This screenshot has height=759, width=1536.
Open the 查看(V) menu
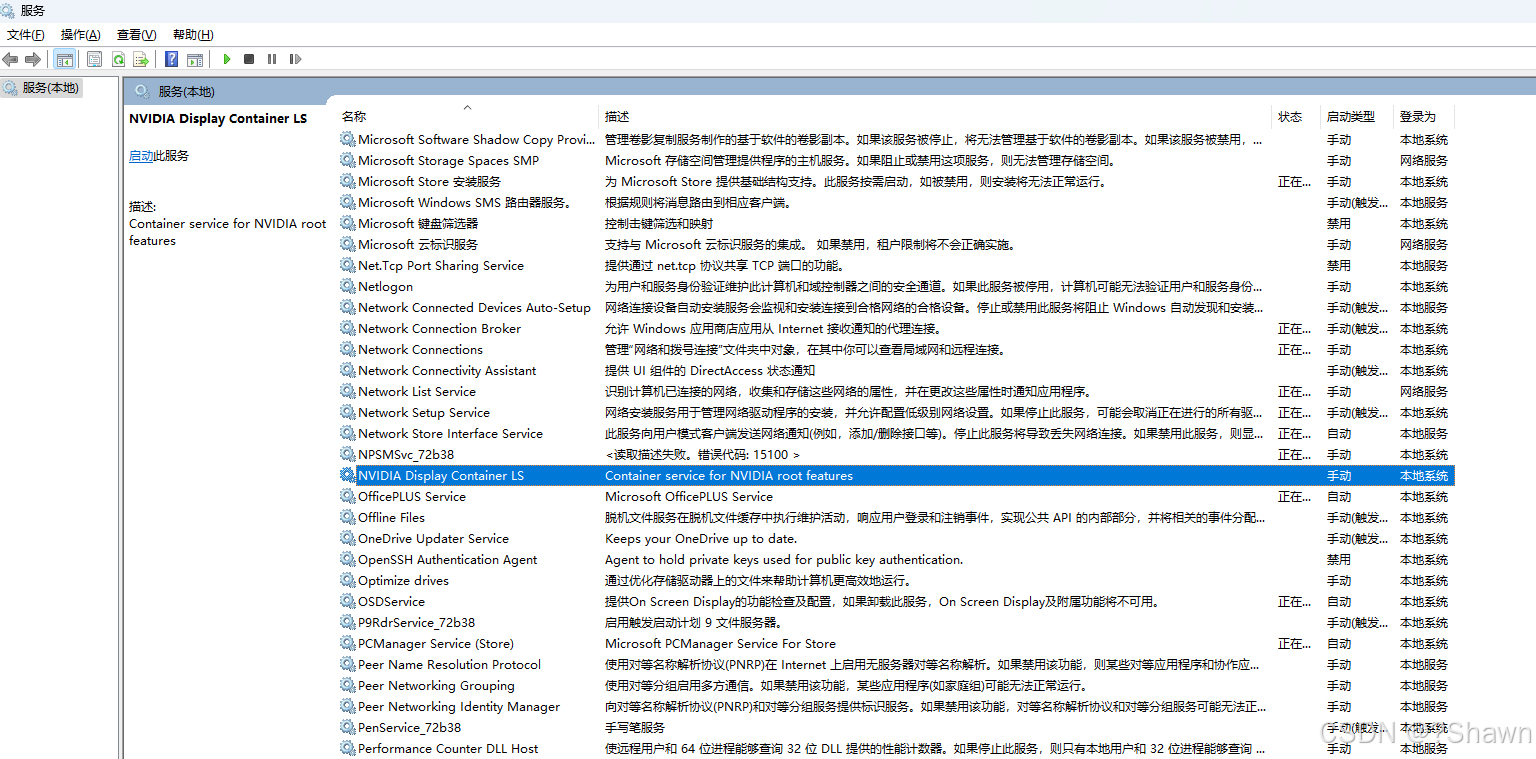tap(136, 34)
